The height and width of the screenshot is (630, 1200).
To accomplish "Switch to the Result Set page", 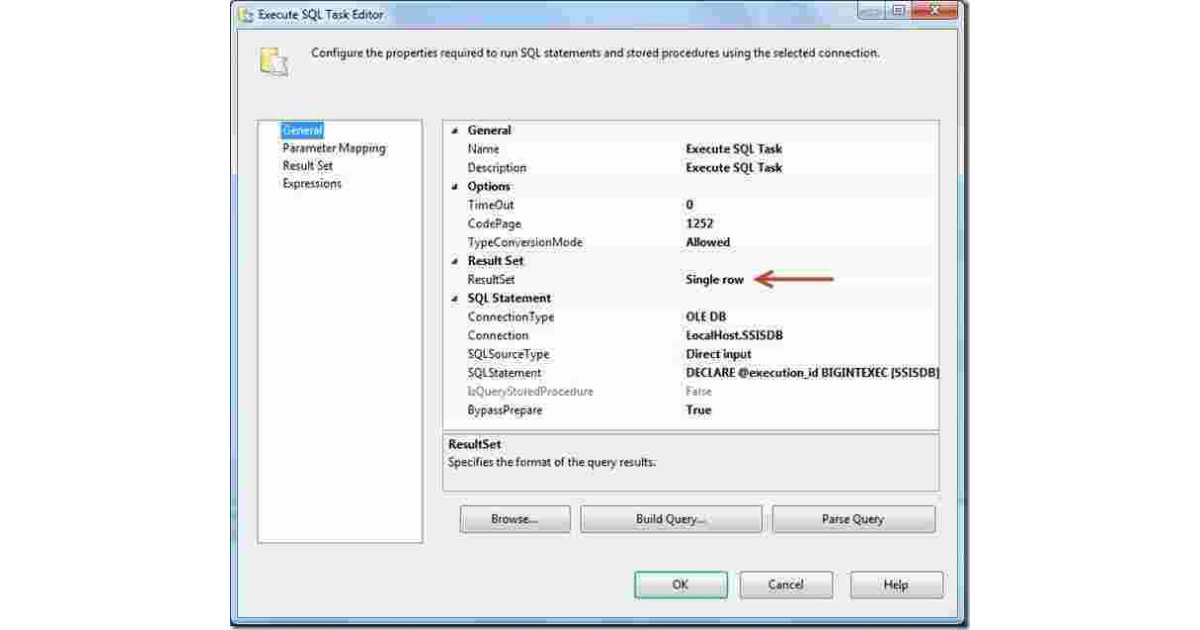I will (x=307, y=166).
